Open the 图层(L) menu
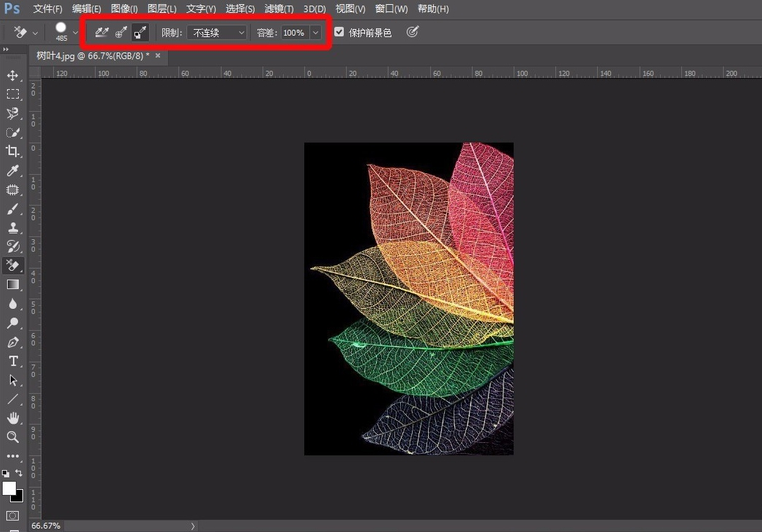This screenshot has height=532, width=762. (161, 9)
